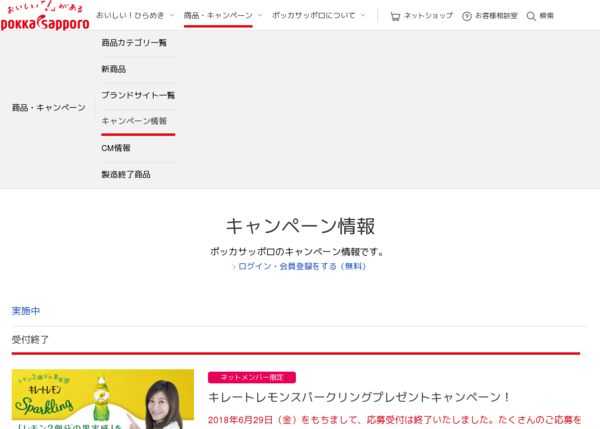Screen dimensions: 600x429
Task: Open the ポッカサッポロについて menu
Action: tap(314, 15)
